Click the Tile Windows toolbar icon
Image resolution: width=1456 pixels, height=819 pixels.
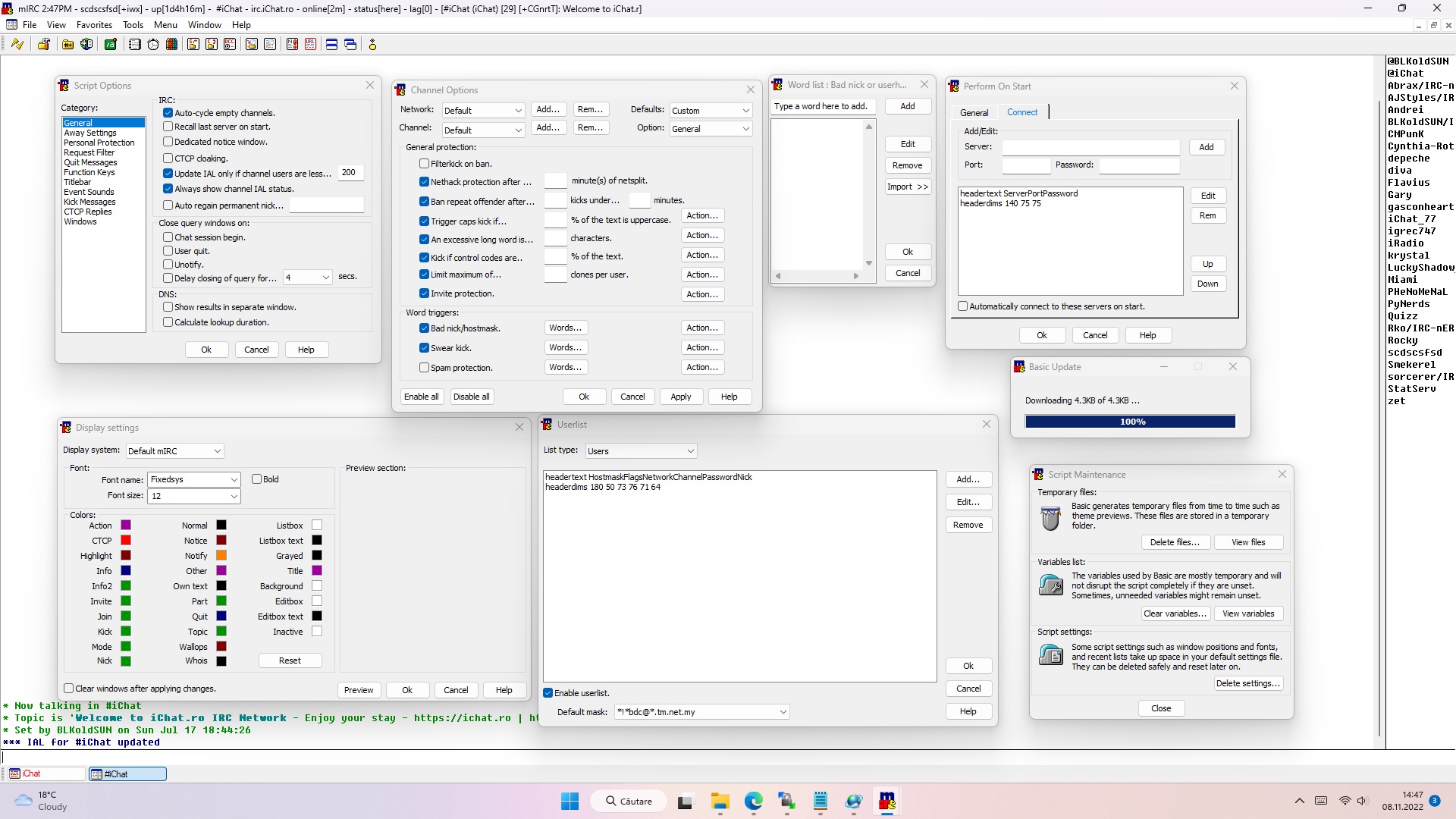[x=331, y=45]
